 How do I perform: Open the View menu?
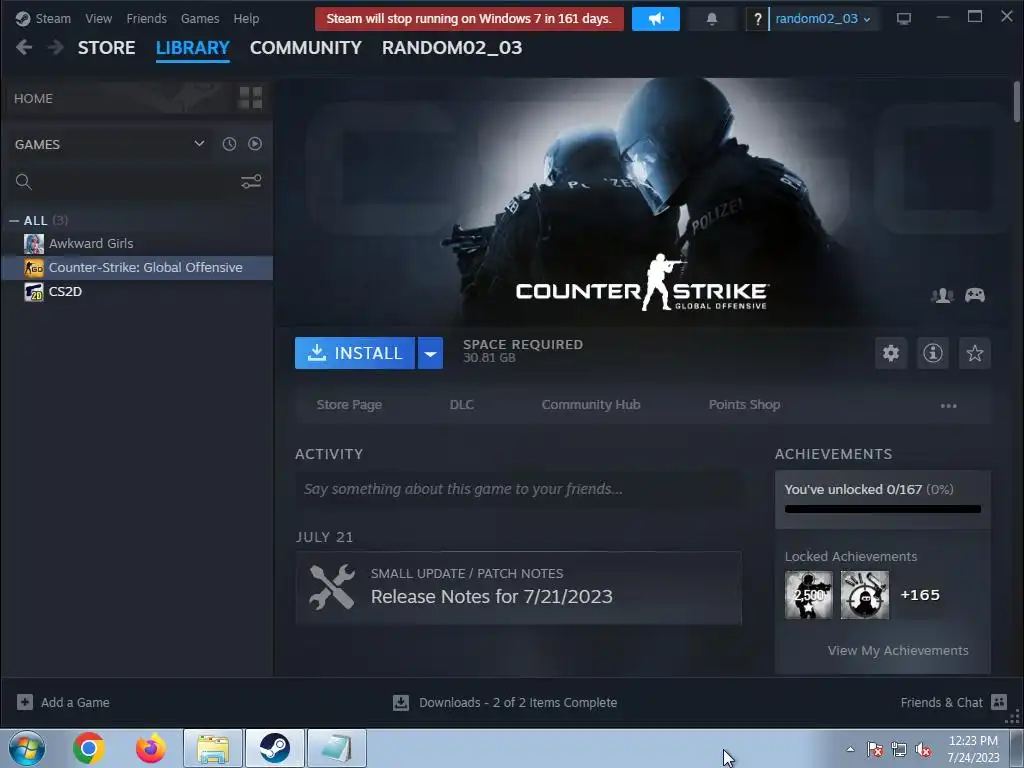tap(98, 18)
